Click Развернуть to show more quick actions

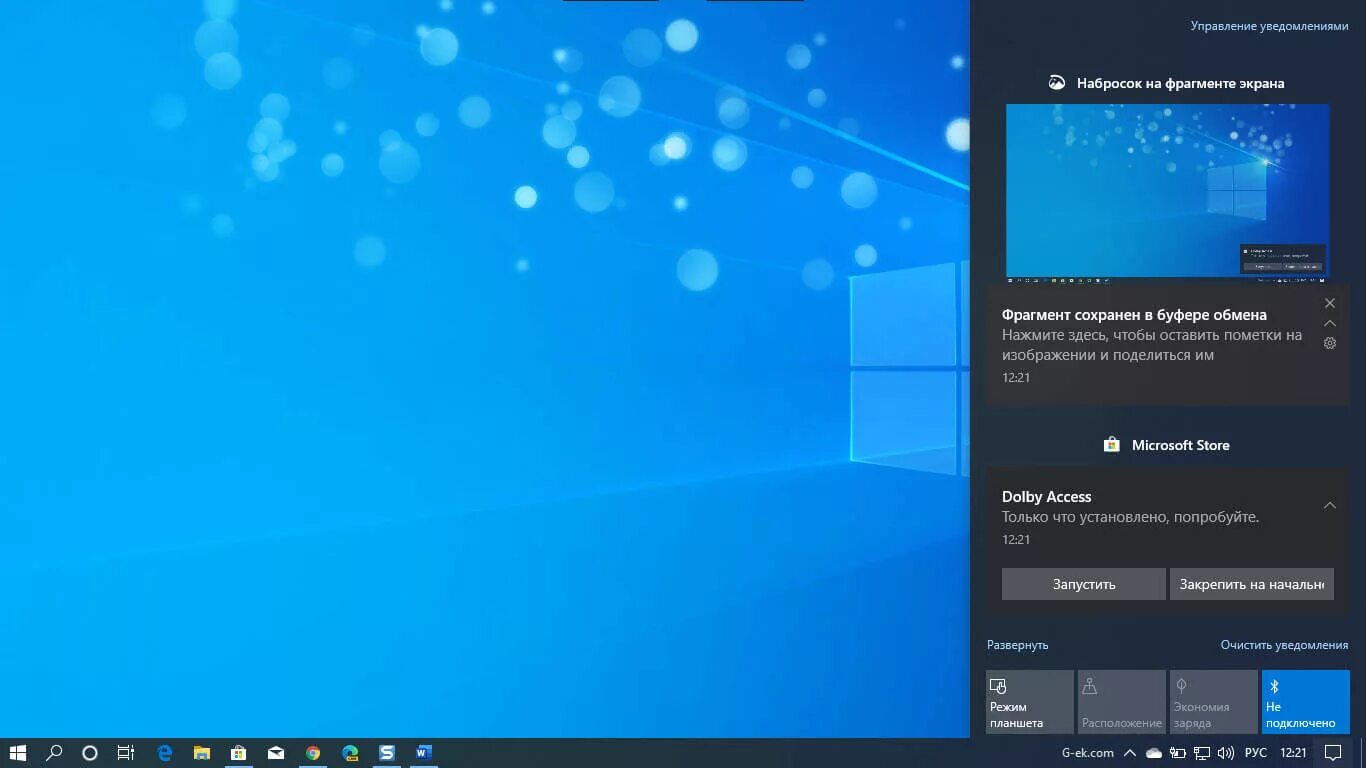tap(1018, 645)
